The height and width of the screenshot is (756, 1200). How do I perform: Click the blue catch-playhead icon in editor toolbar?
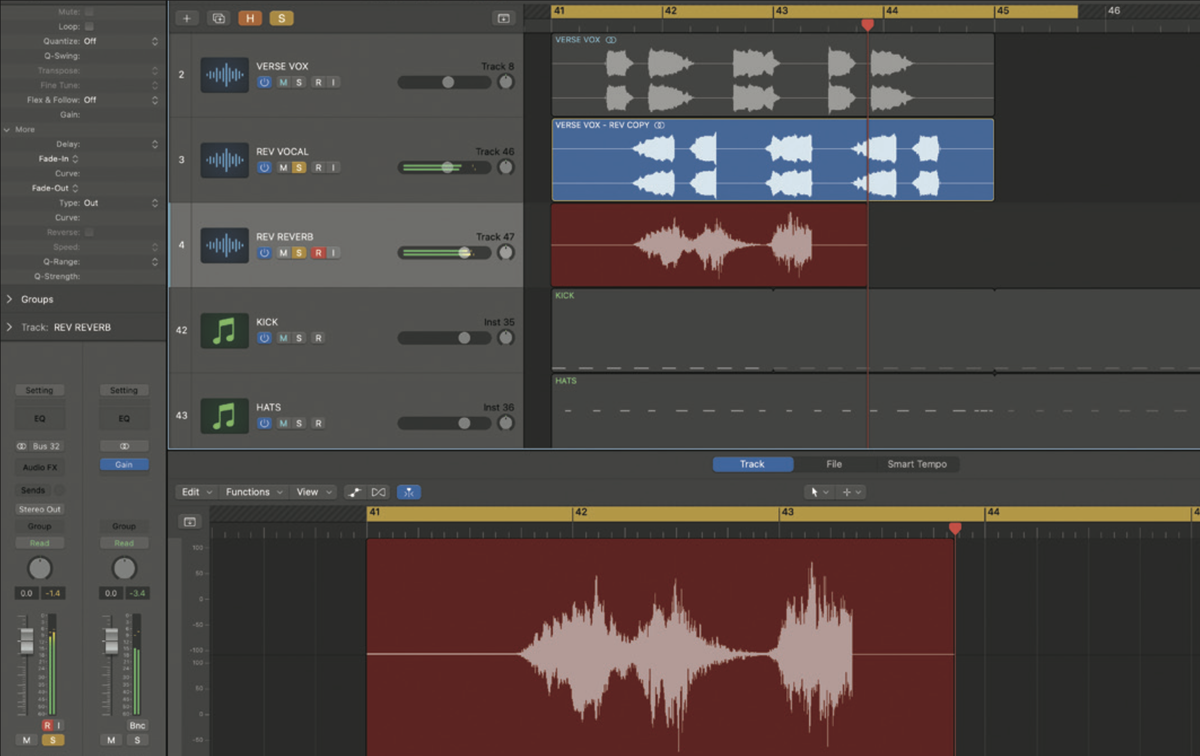click(409, 491)
